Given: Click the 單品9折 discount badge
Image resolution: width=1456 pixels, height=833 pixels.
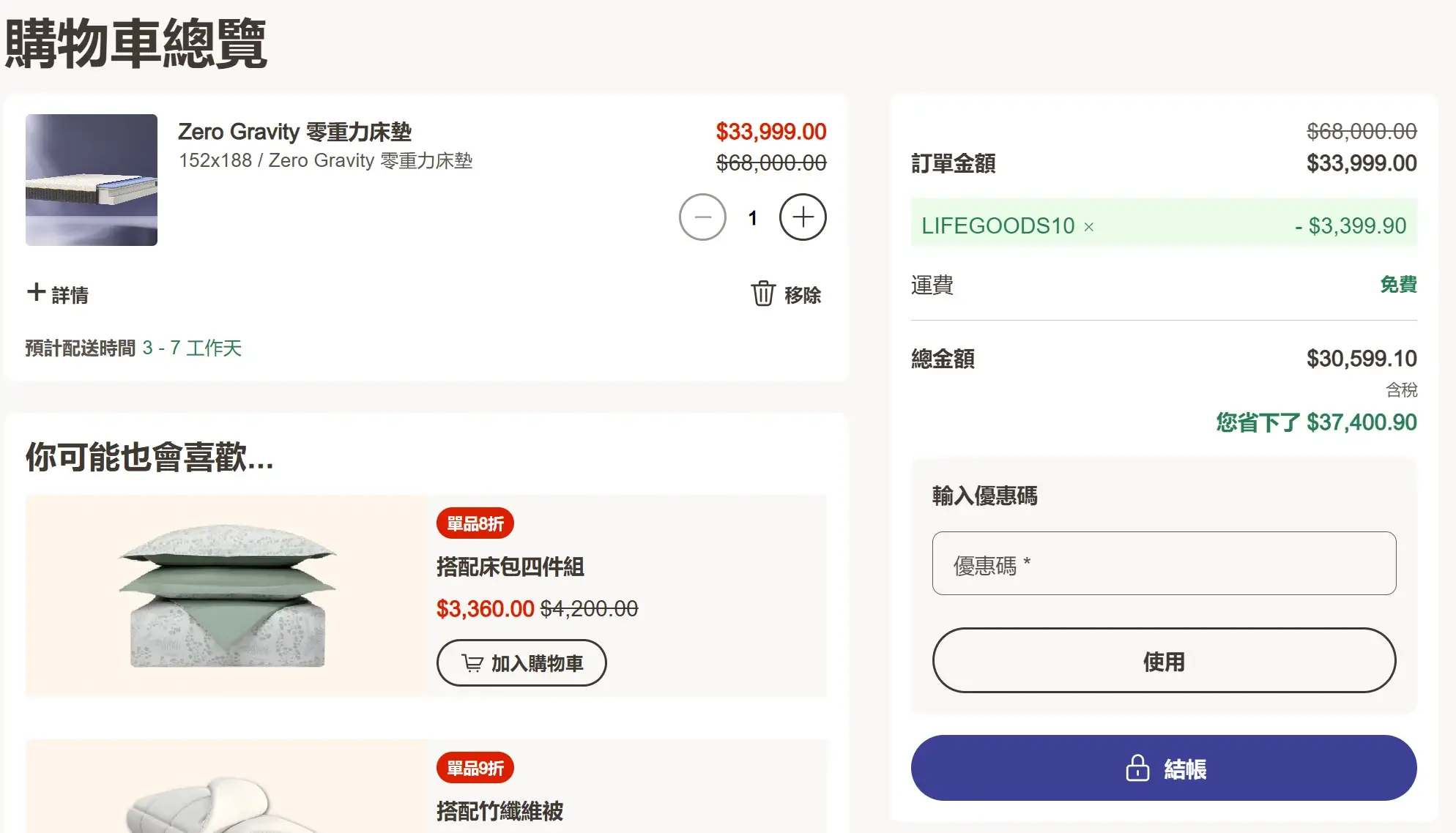Looking at the screenshot, I should (x=475, y=768).
